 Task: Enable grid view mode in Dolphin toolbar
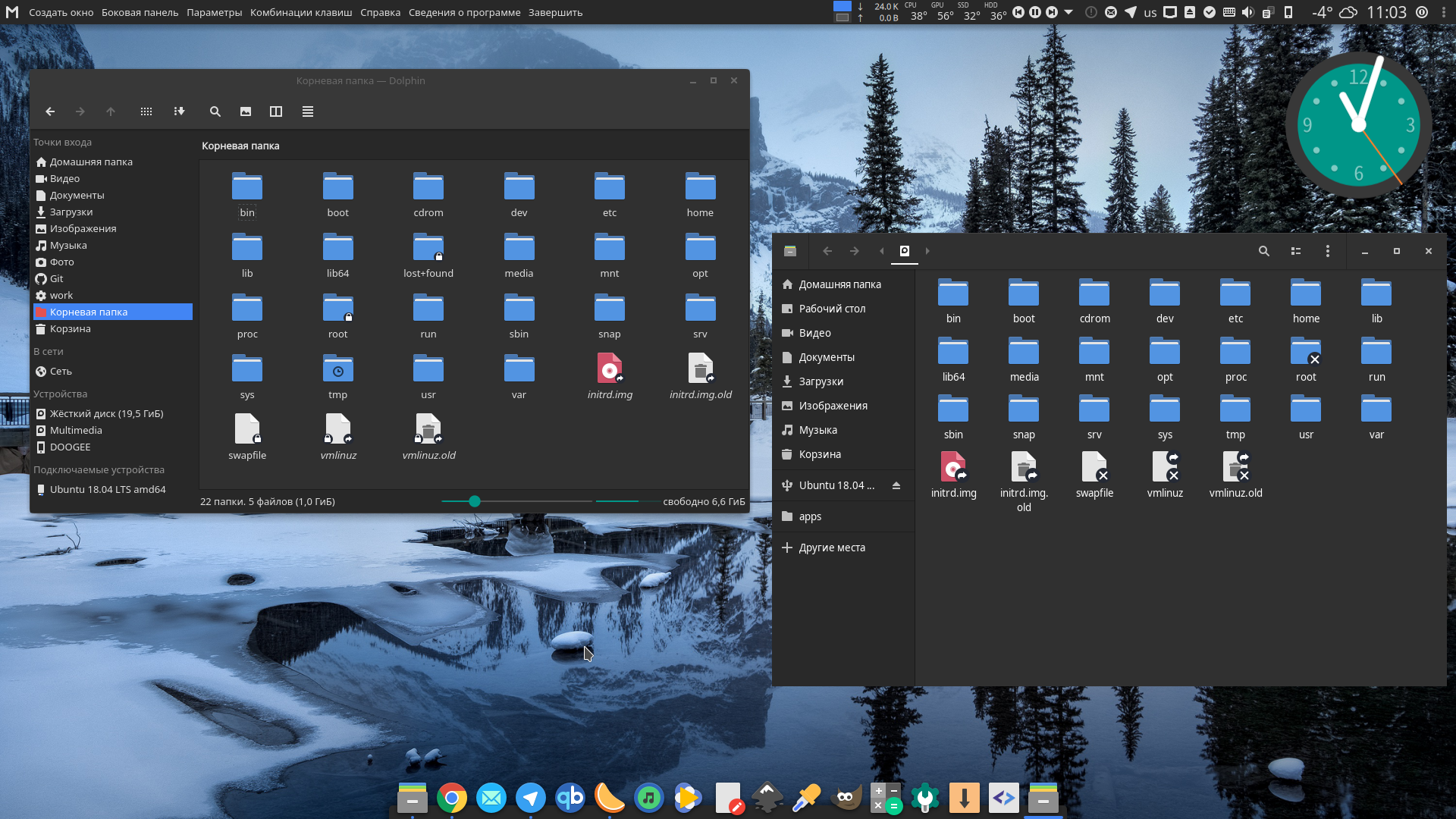[x=146, y=111]
